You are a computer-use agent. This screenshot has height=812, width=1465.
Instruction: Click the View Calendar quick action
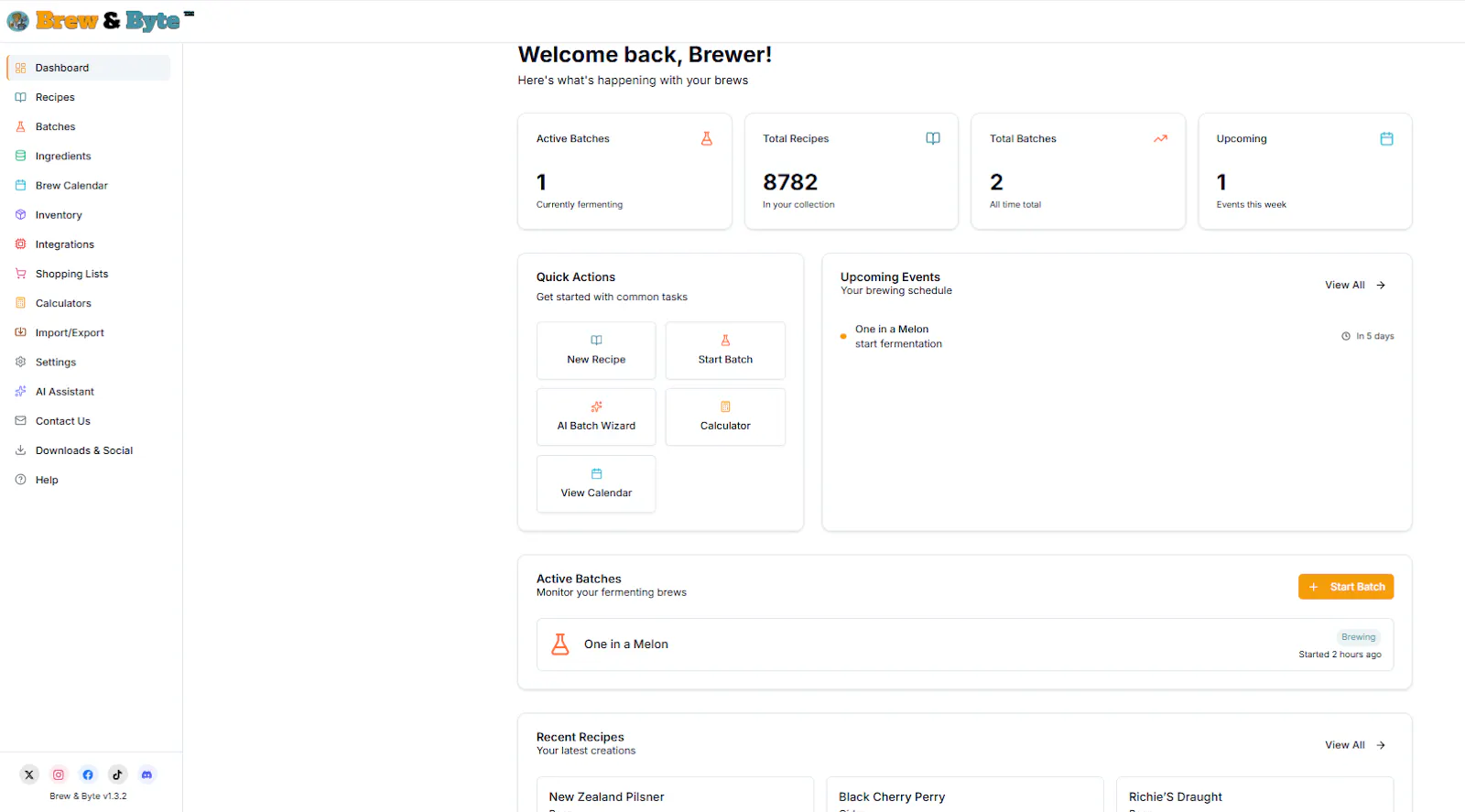[596, 484]
